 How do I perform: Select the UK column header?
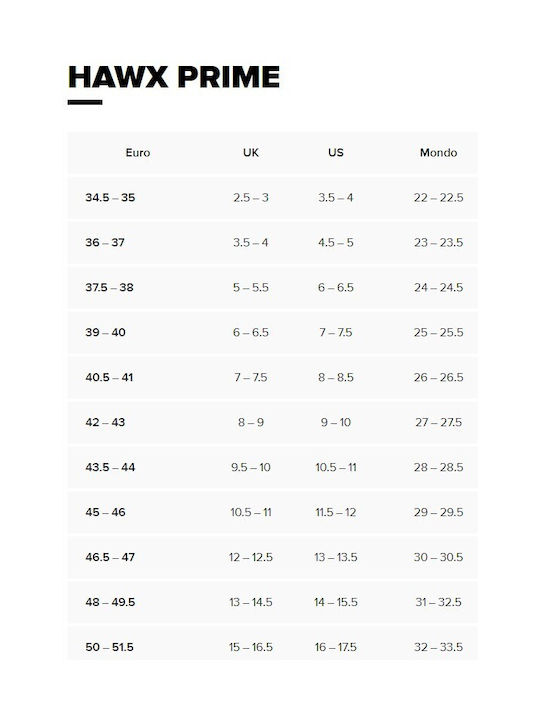(251, 152)
